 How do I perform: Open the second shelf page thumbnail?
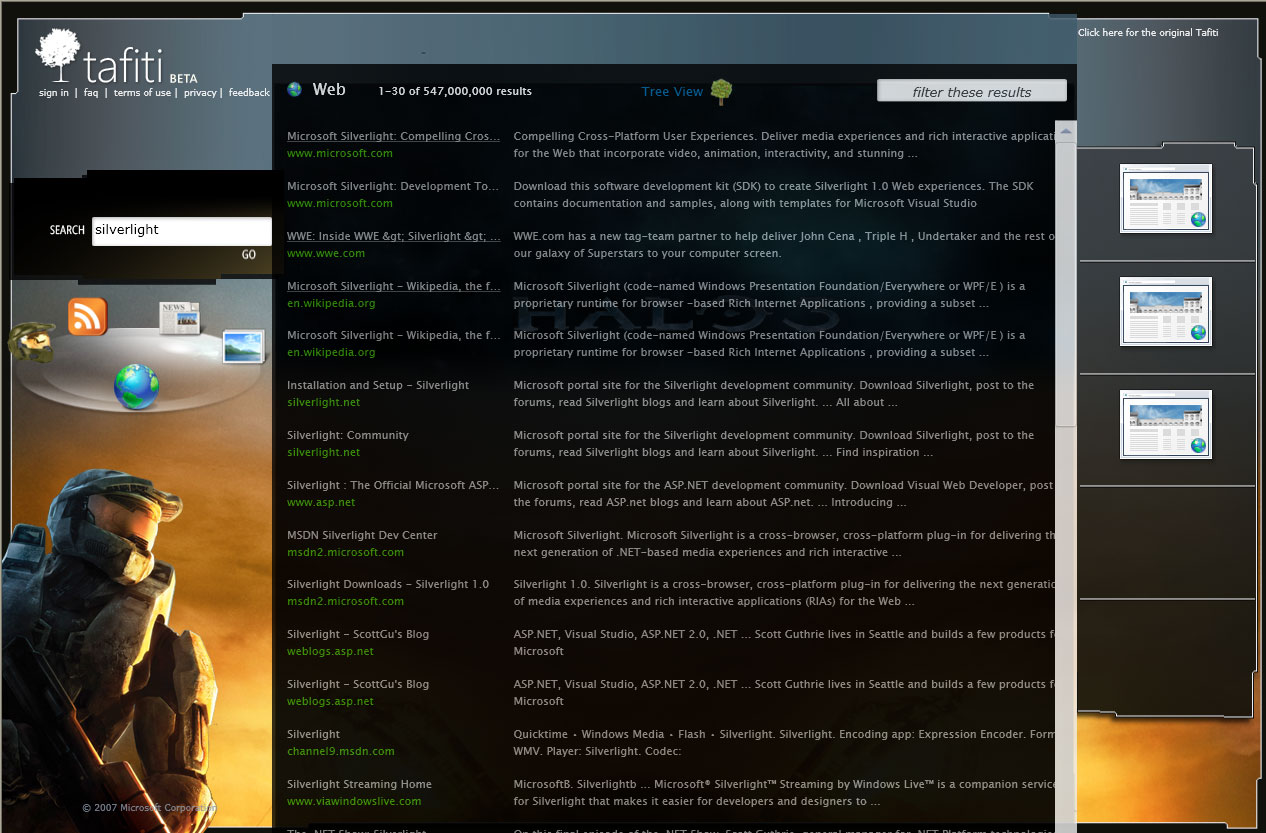[1166, 312]
